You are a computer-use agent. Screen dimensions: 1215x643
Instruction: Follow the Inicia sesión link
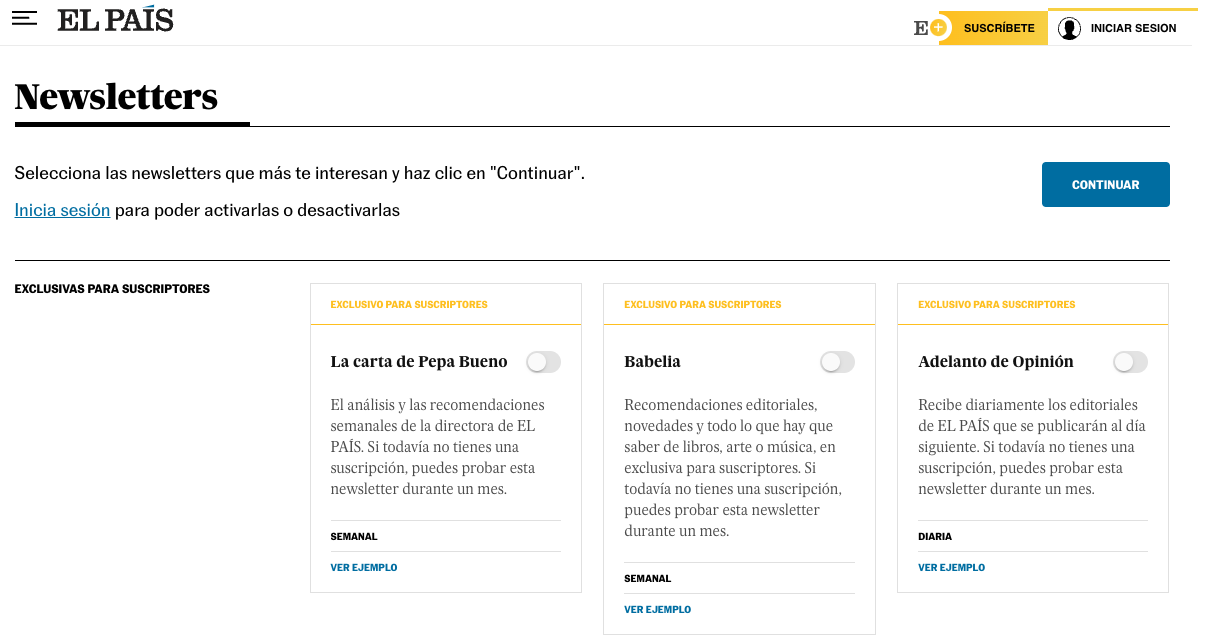(x=62, y=210)
